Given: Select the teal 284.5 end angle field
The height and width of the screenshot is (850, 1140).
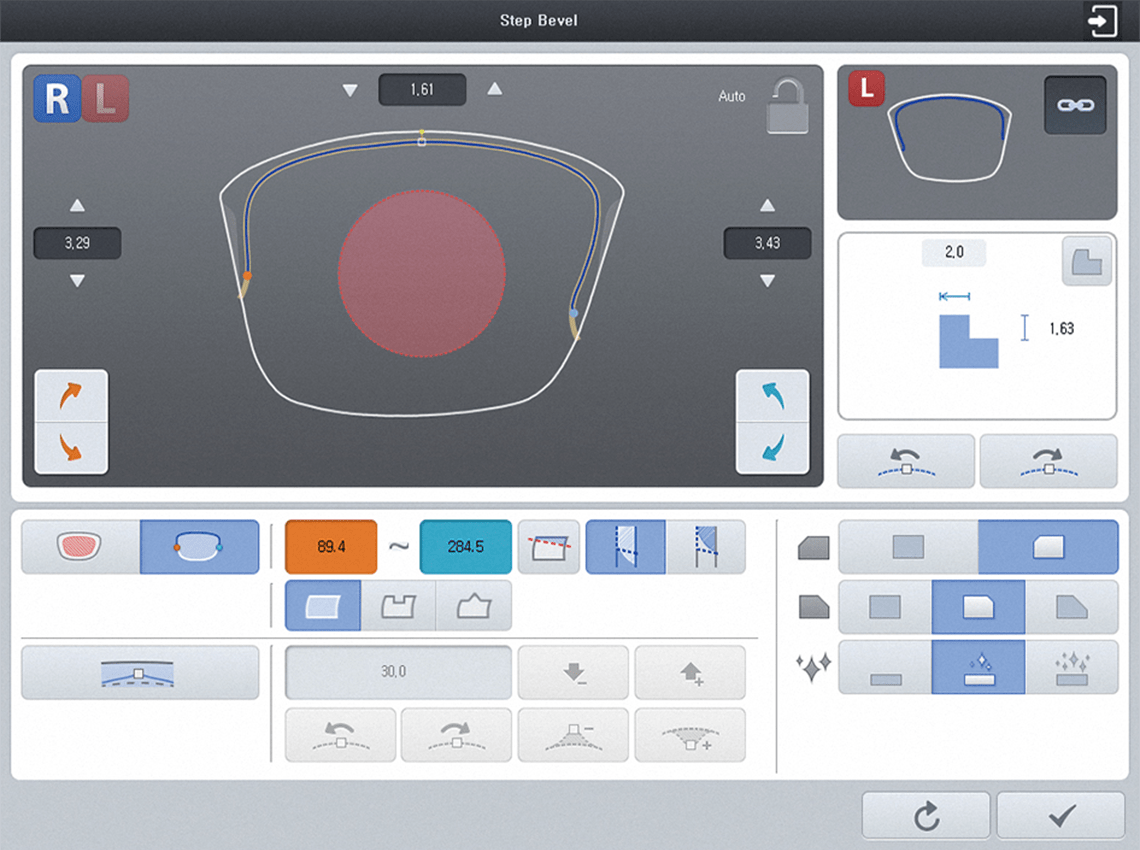Looking at the screenshot, I should (466, 547).
